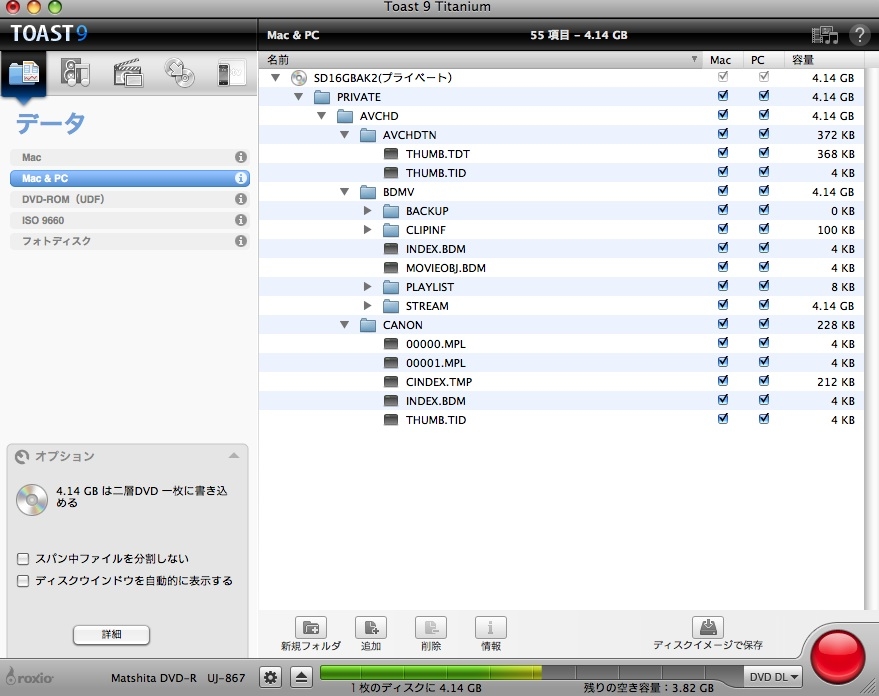Collapse the PRIVATE folder

(299, 97)
